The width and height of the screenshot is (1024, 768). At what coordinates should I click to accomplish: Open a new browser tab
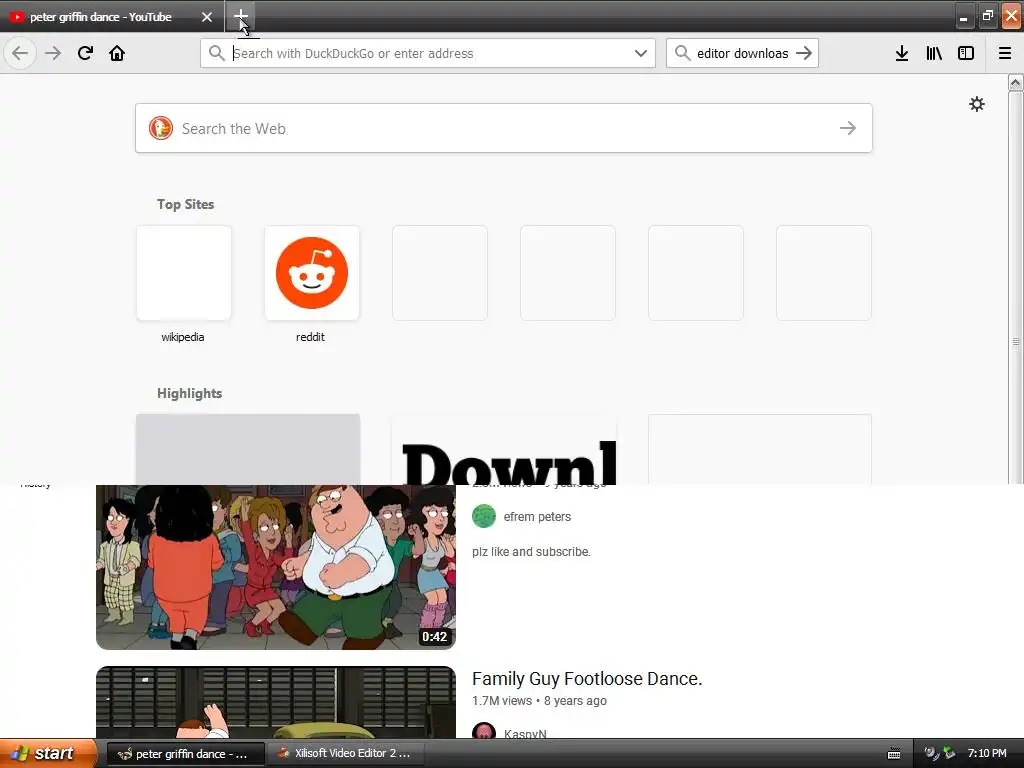pos(240,16)
